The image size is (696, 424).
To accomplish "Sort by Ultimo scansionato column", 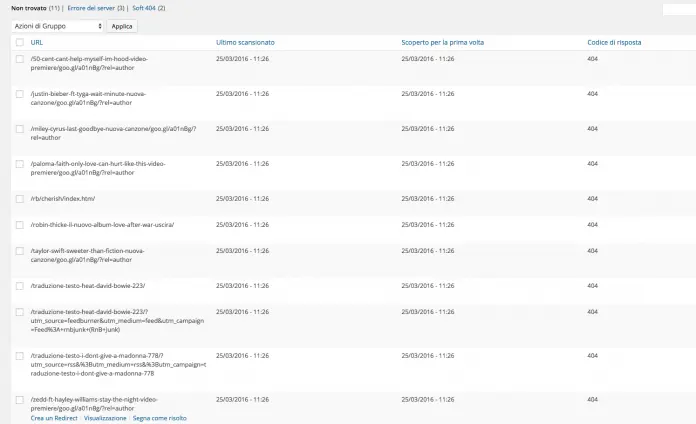I will (x=245, y=43).
